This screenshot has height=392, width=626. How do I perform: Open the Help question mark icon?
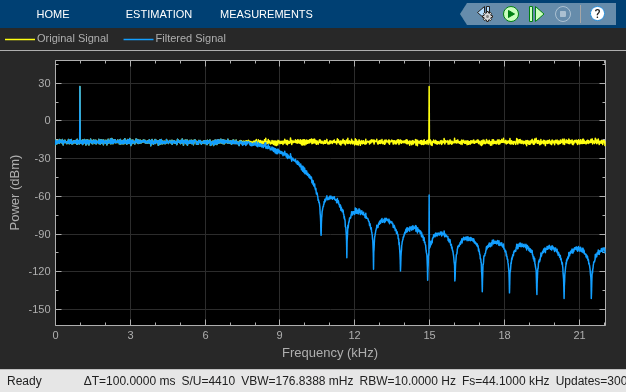click(597, 14)
